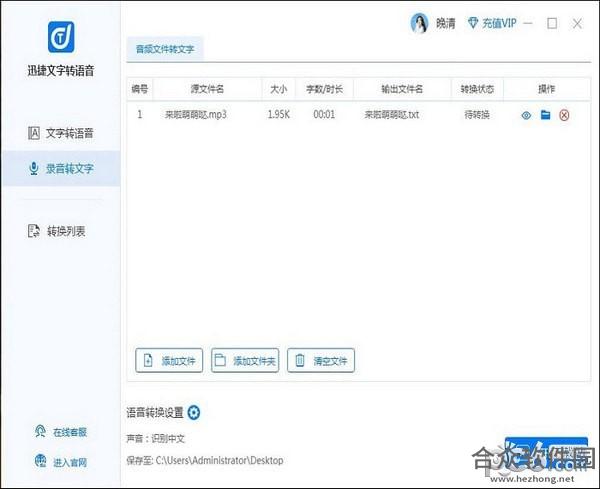Viewport: 600px width, 489px height.
Task: Click the microphone icon beside 录音转文字
Action: [34, 168]
